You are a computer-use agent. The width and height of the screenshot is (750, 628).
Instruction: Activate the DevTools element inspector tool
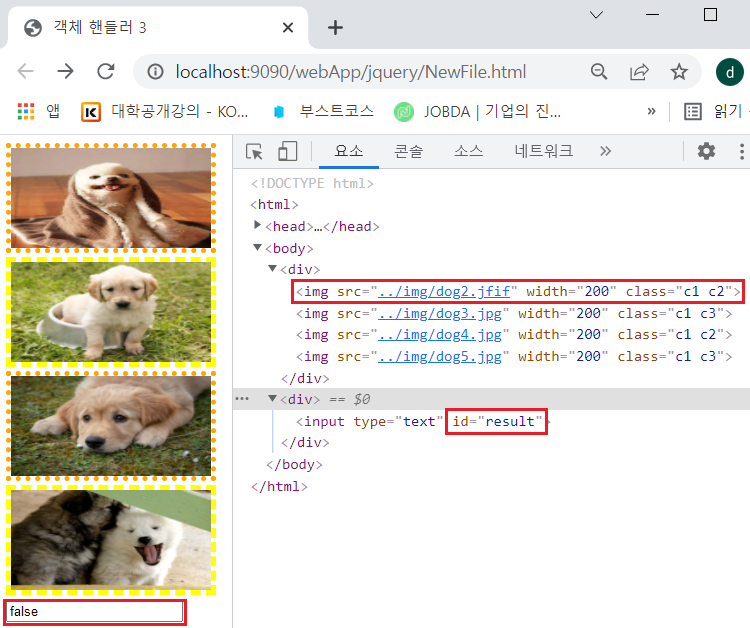click(254, 152)
